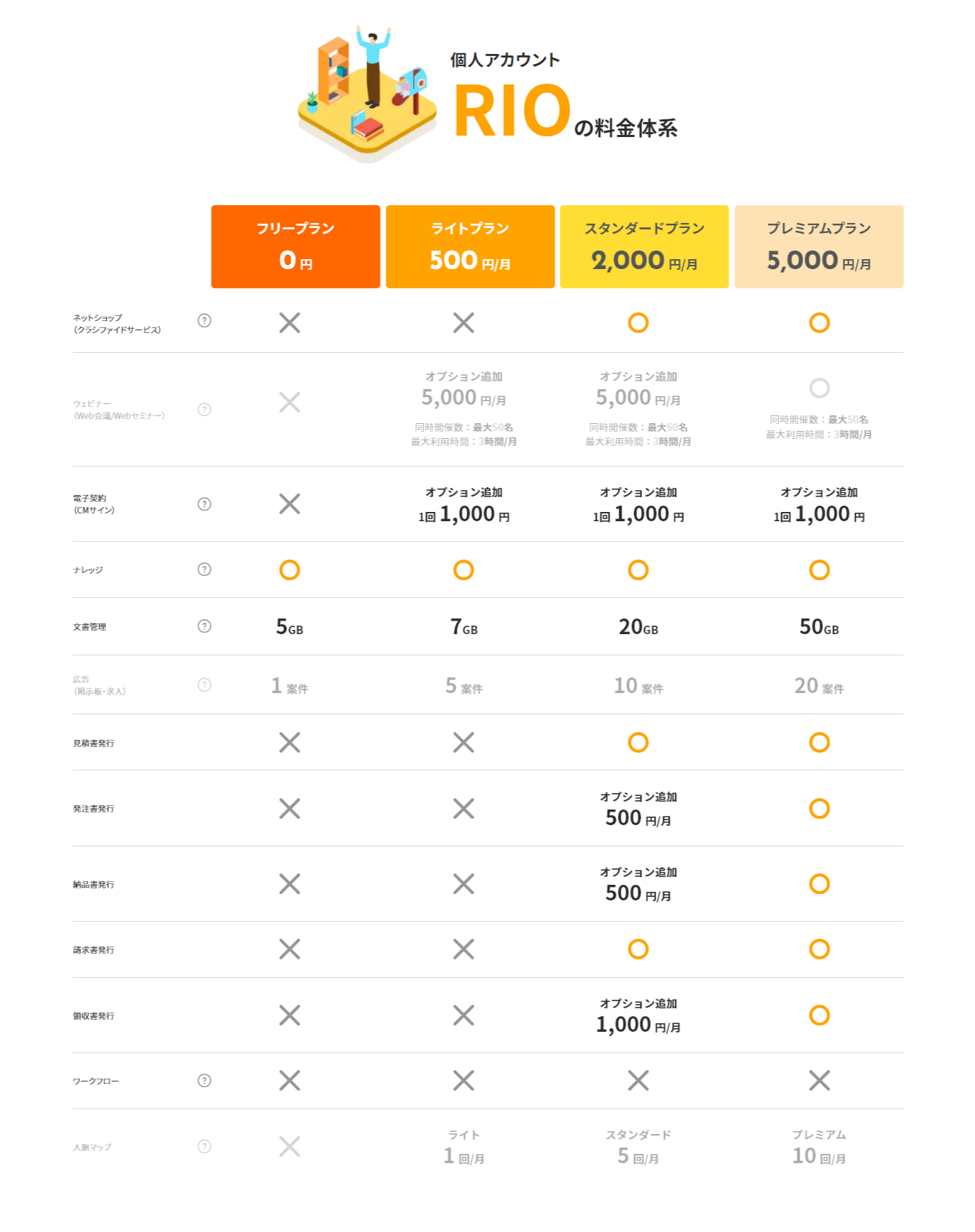Click help icon beside 文書管理
This screenshot has width=975, height=1232.
pos(205,626)
